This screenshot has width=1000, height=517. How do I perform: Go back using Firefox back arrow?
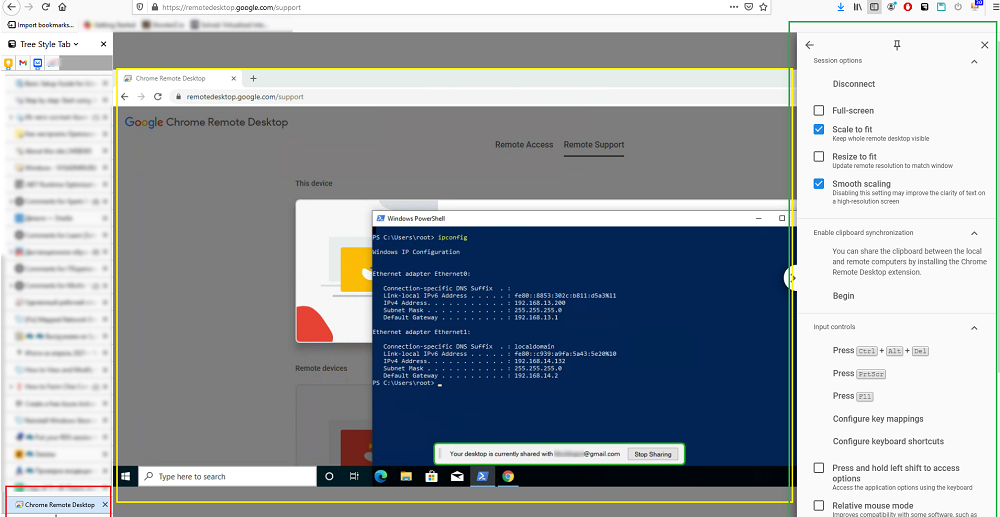click(x=11, y=8)
